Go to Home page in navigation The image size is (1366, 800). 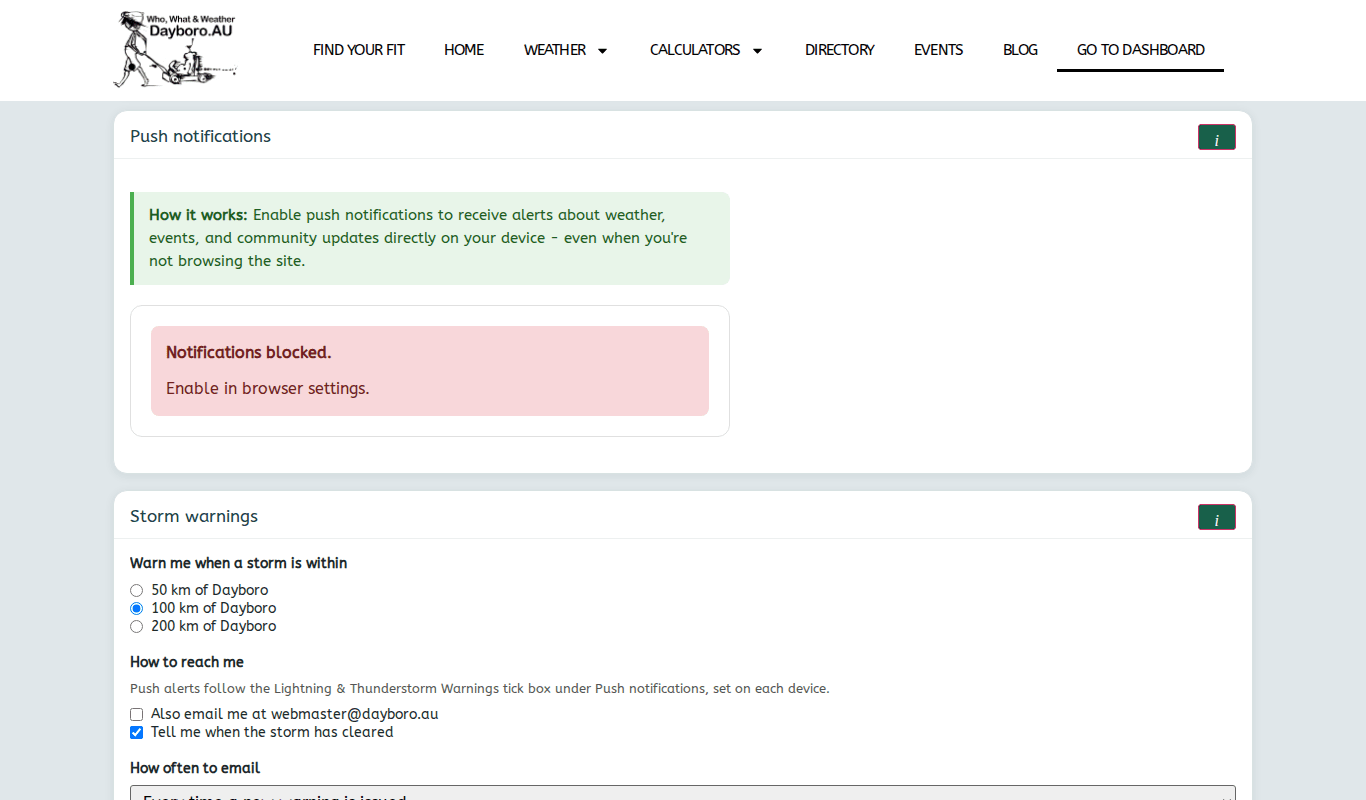464,50
